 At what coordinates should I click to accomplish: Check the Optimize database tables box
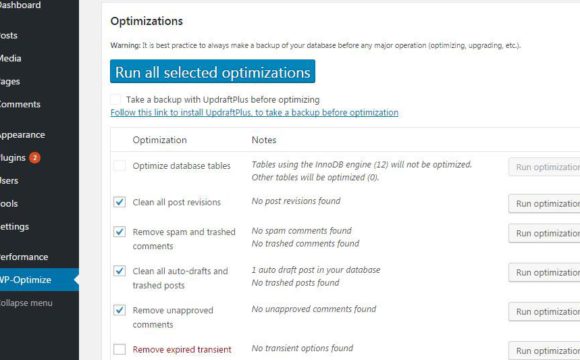[x=119, y=165]
